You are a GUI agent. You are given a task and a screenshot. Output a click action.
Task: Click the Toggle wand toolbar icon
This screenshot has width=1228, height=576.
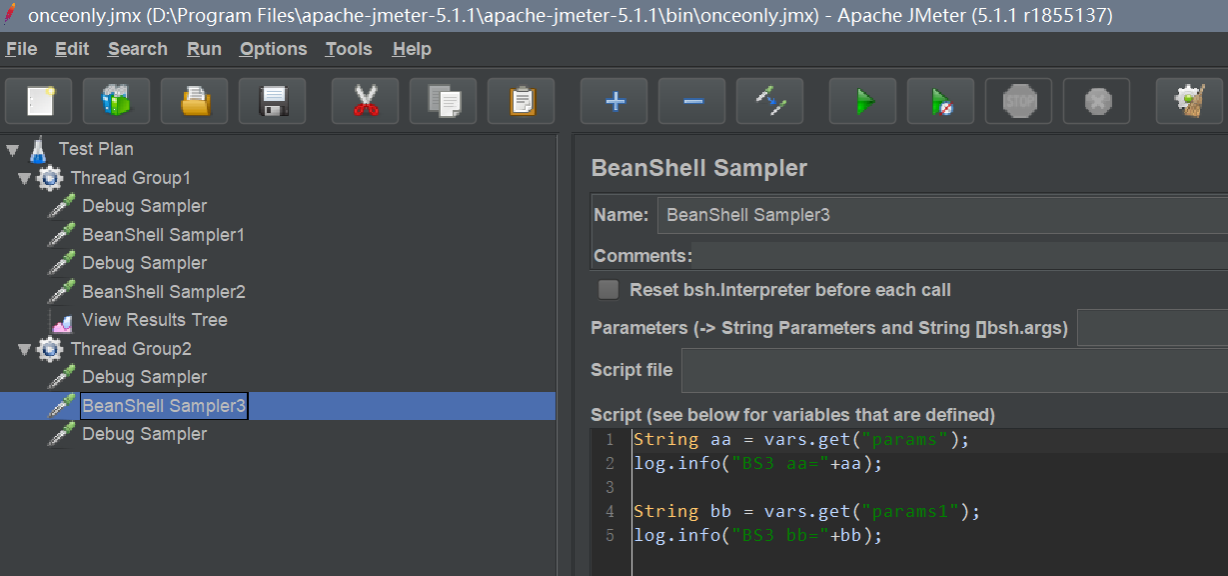coord(770,101)
